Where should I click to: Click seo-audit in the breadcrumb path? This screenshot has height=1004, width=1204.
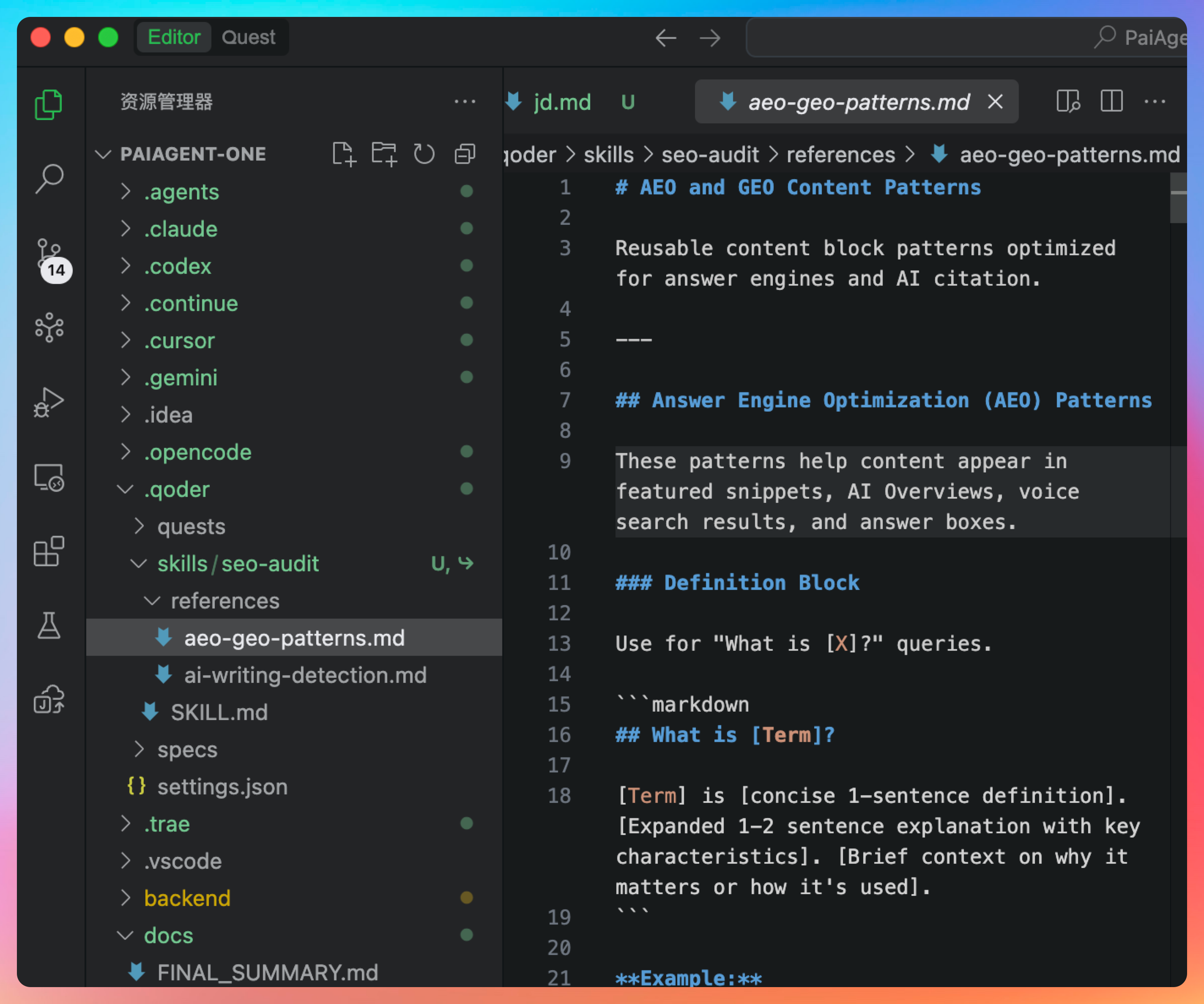tap(710, 155)
